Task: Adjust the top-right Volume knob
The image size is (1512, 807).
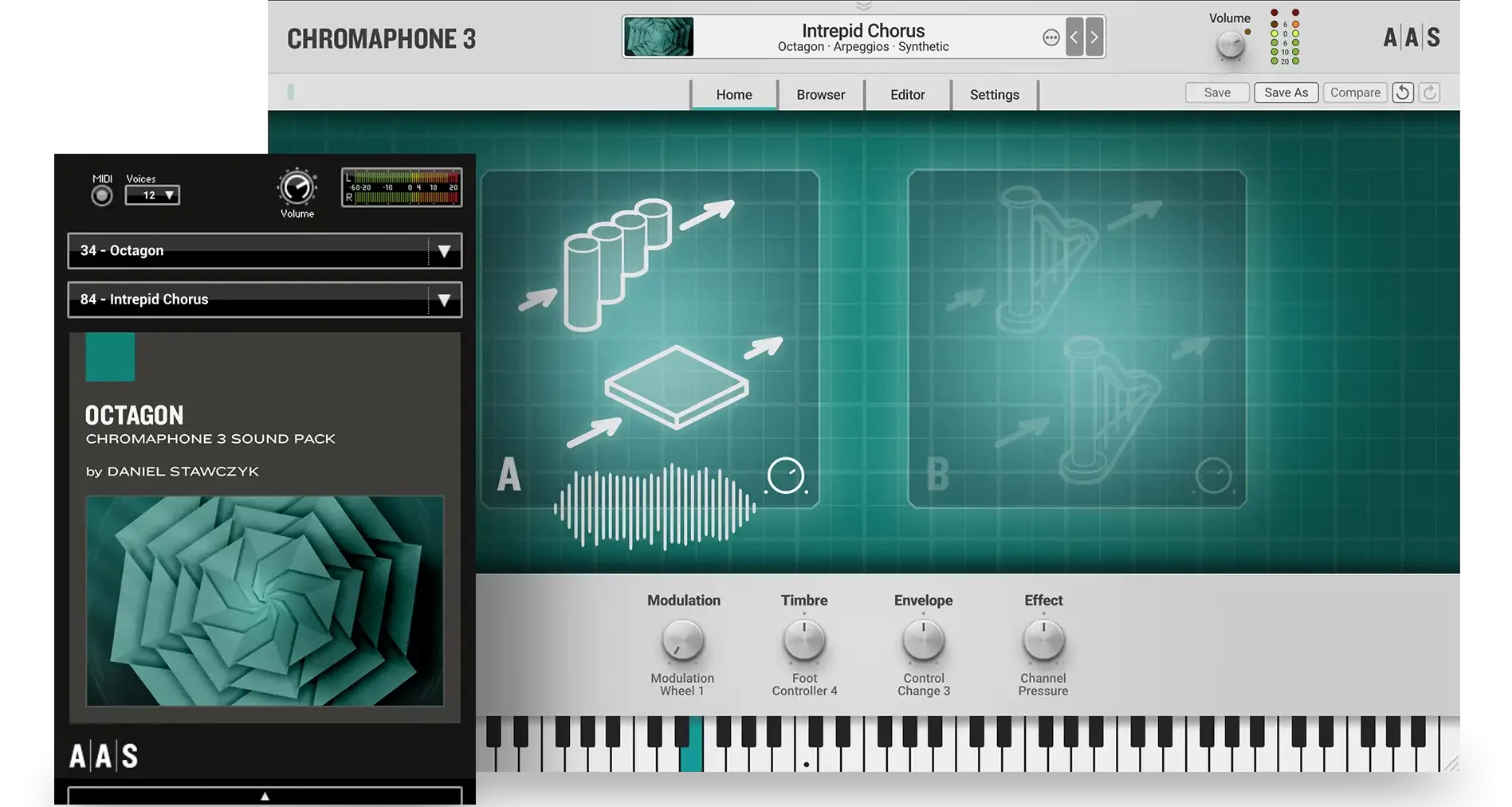Action: pyautogui.click(x=1228, y=44)
